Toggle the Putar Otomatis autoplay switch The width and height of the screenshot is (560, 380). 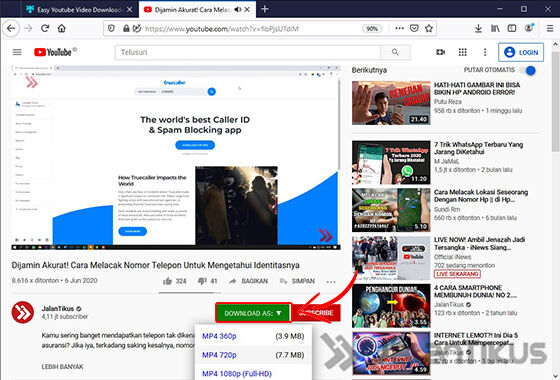[528, 70]
